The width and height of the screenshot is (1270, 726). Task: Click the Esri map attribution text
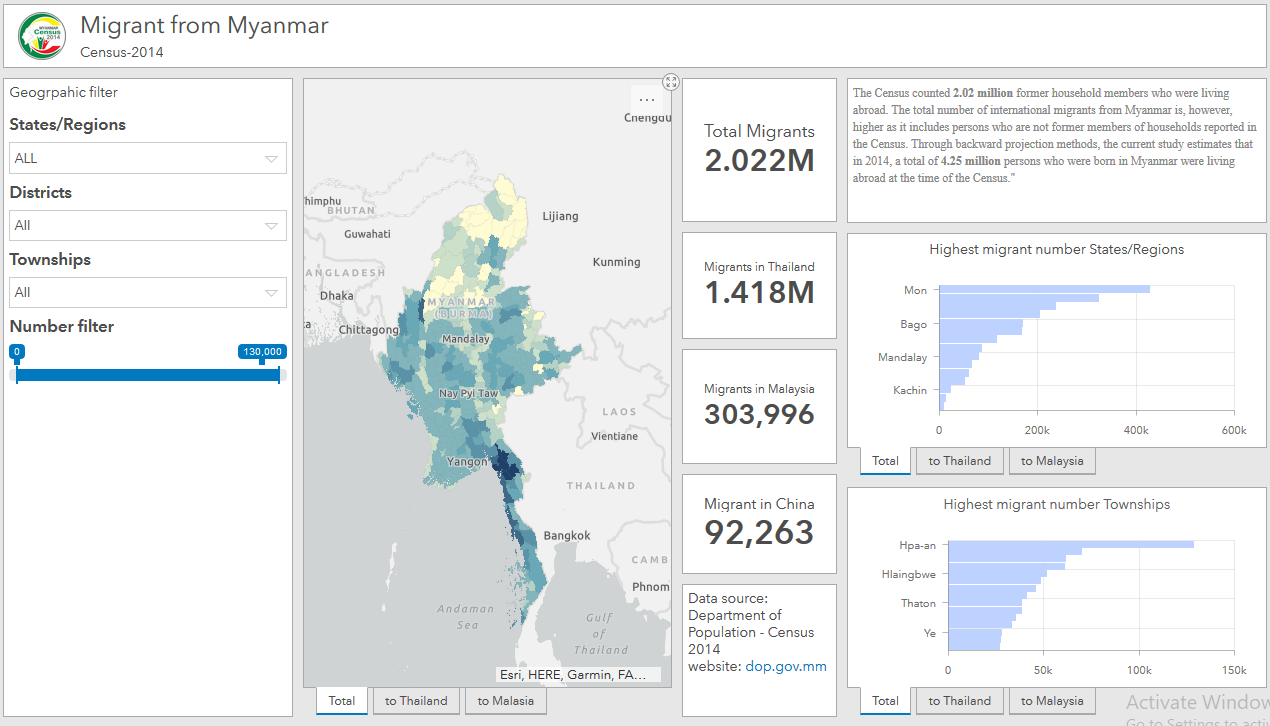(x=580, y=675)
